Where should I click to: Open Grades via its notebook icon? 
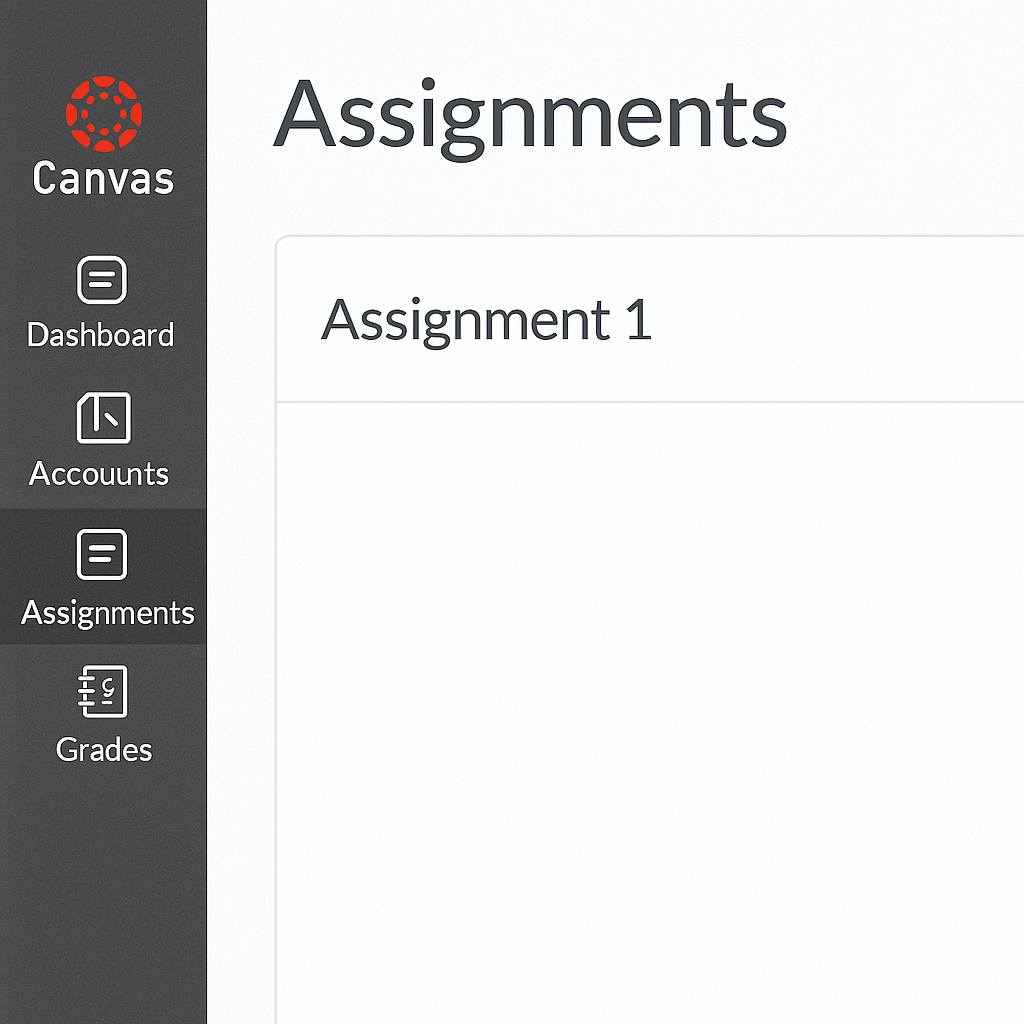click(x=103, y=691)
